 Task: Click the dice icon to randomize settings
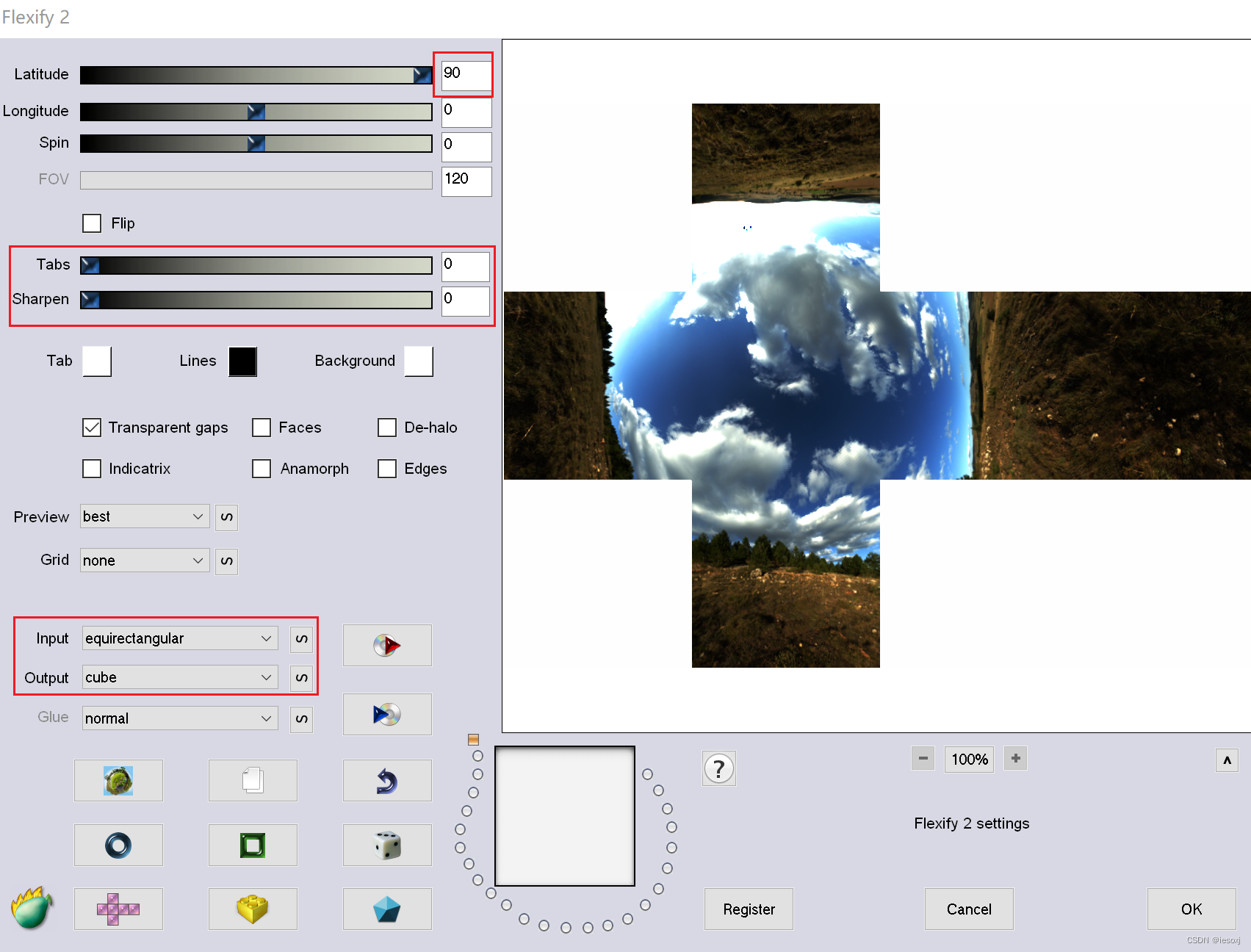pos(387,845)
